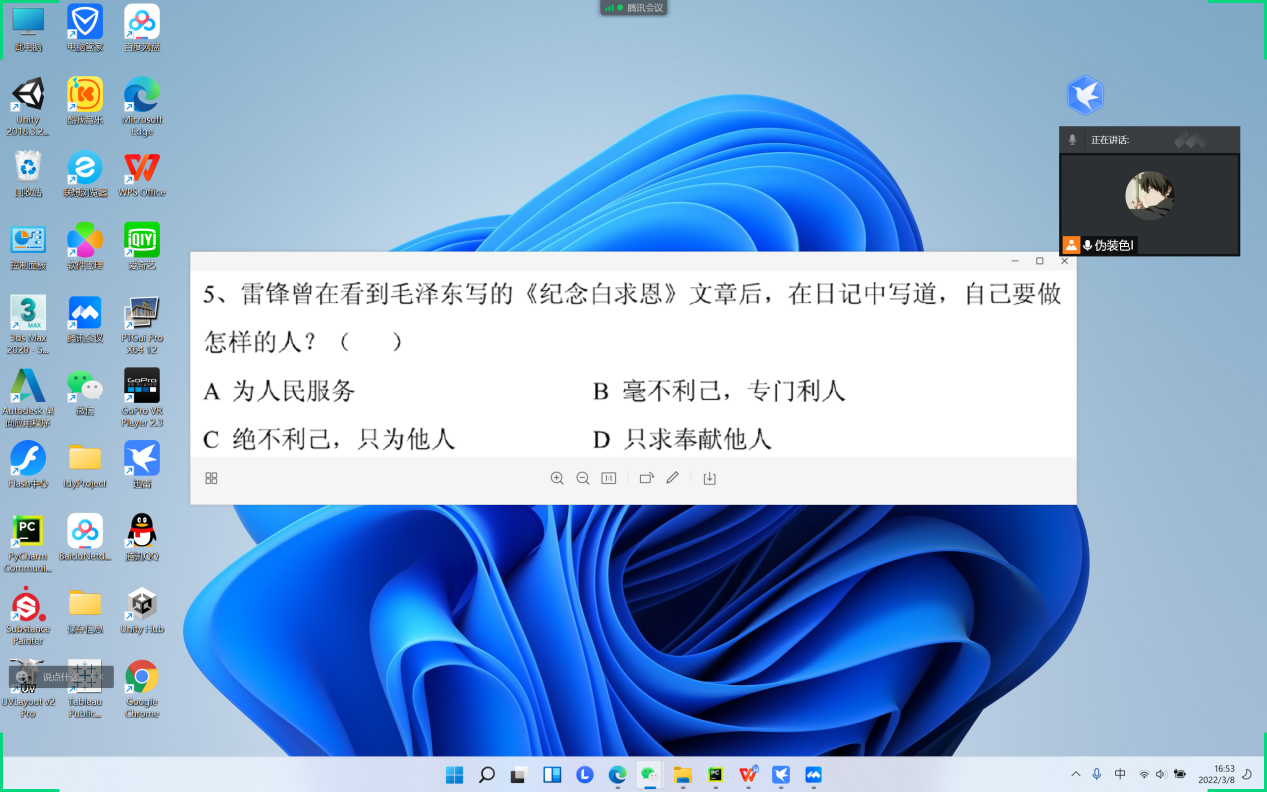Open Windows Start menu
This screenshot has width=1267, height=792.
[x=454, y=774]
